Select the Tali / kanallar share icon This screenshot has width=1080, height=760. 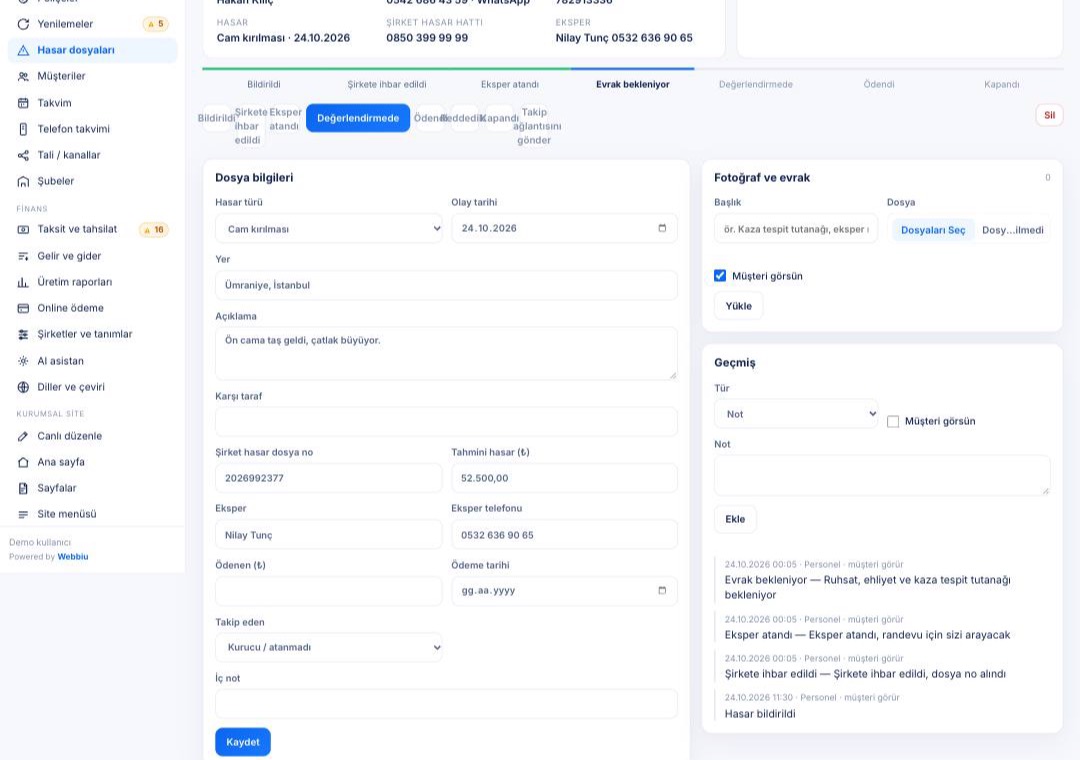point(23,155)
